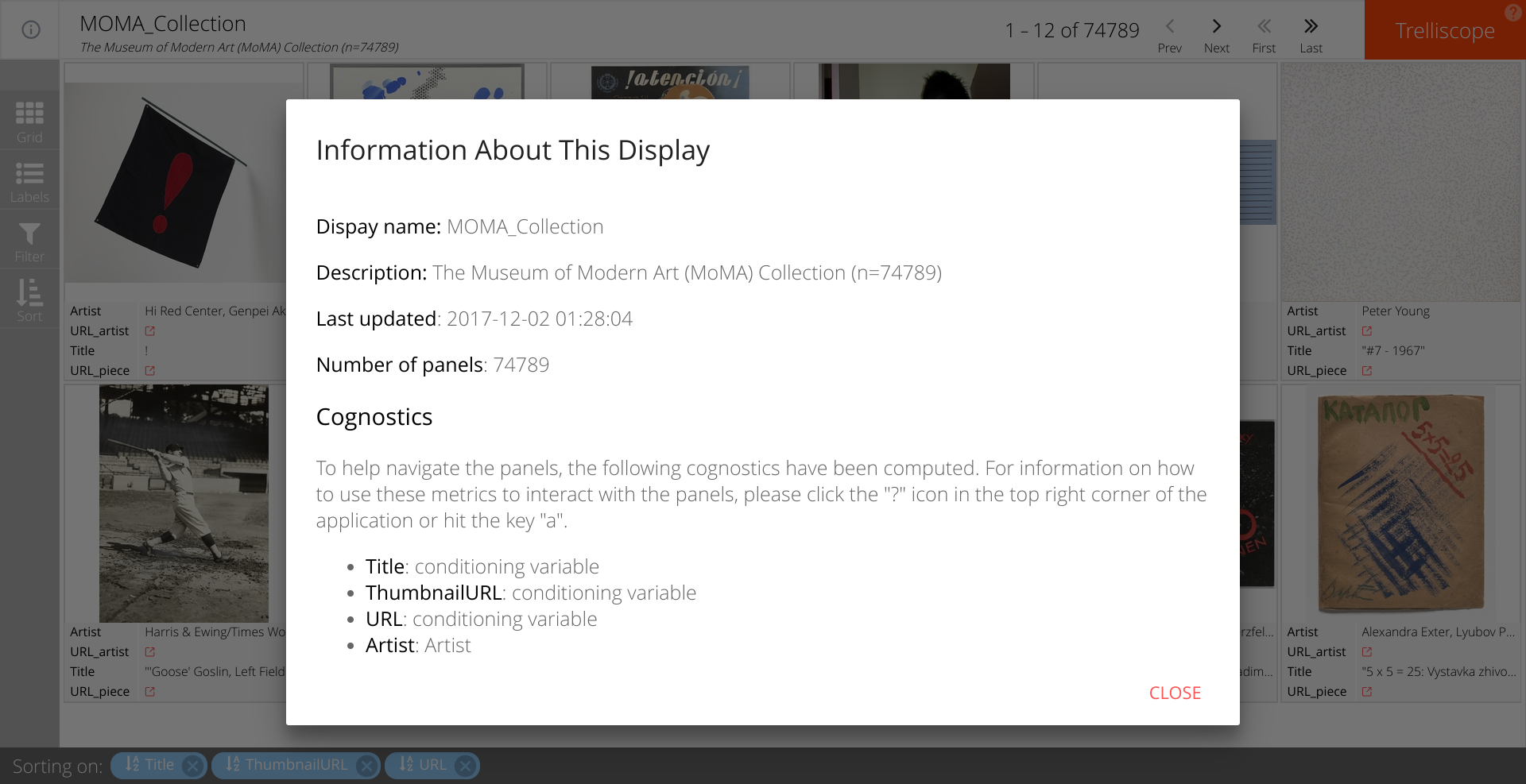Screen dimensions: 1526x784
Task: Click the baseball batter photograph thumbnail
Action: [184, 503]
